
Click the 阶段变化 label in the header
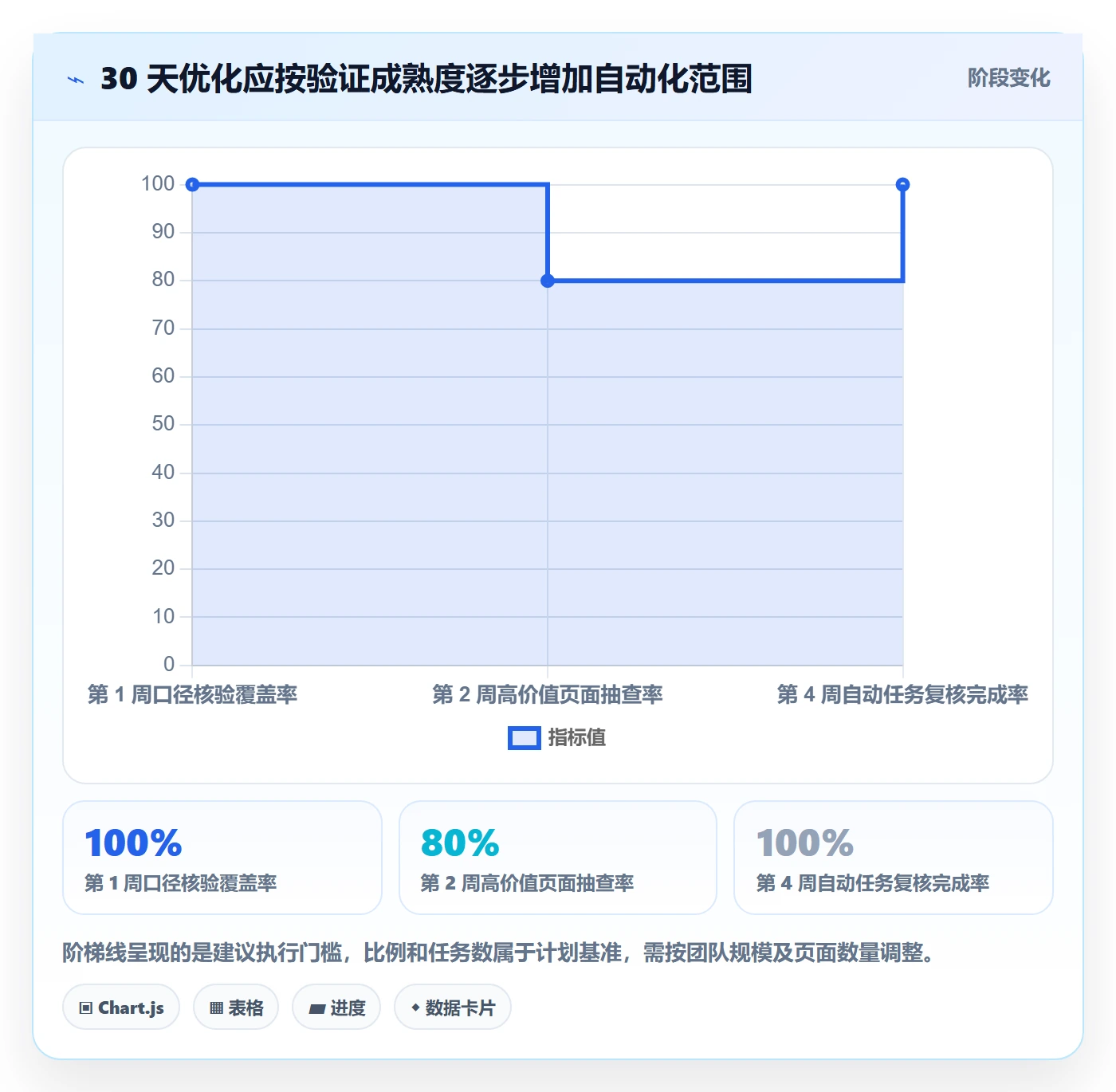[x=1008, y=78]
